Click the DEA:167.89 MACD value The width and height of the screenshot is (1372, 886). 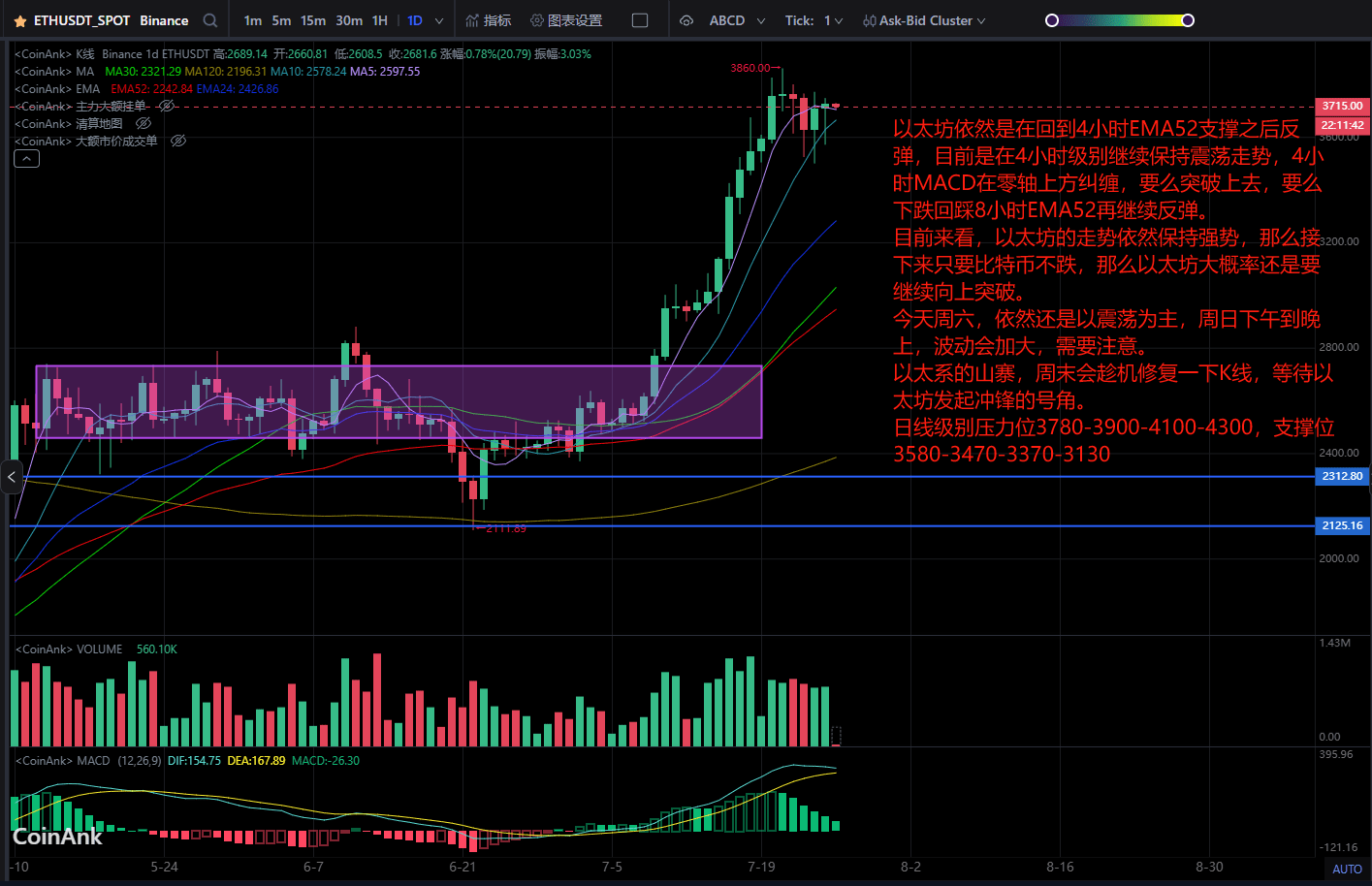click(x=256, y=761)
